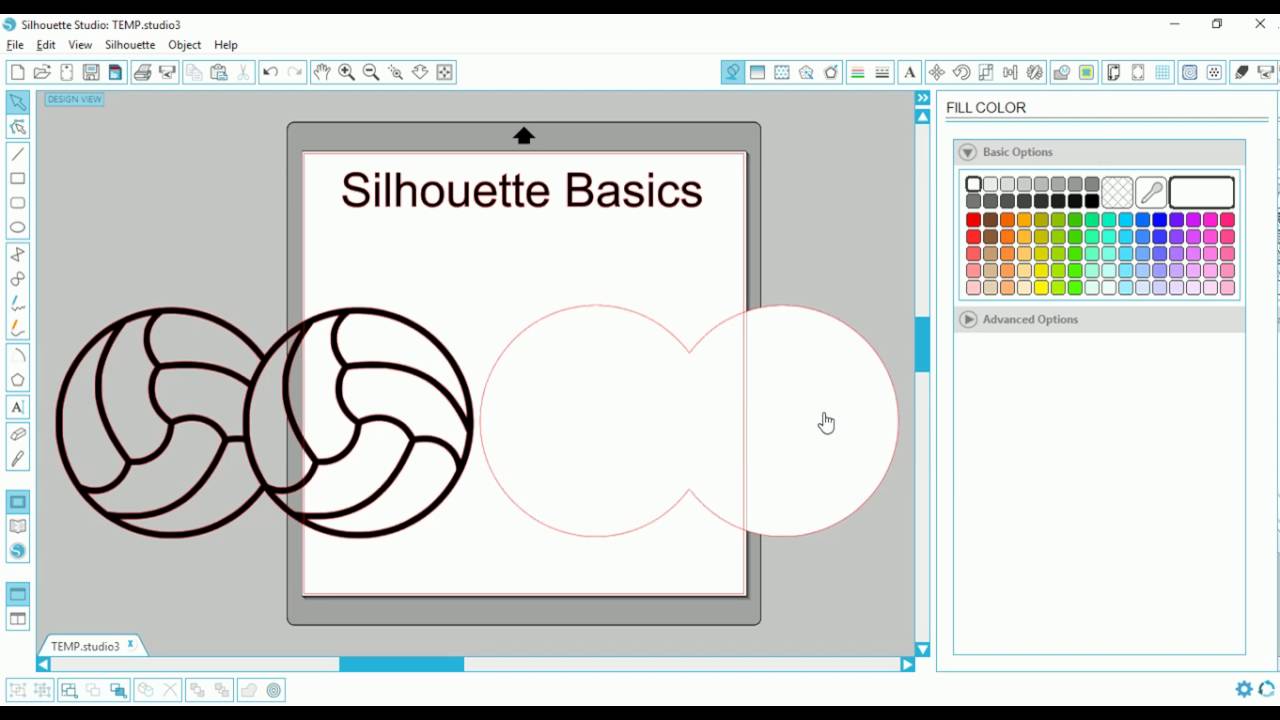Click the Zoom Out magnifier

click(371, 72)
